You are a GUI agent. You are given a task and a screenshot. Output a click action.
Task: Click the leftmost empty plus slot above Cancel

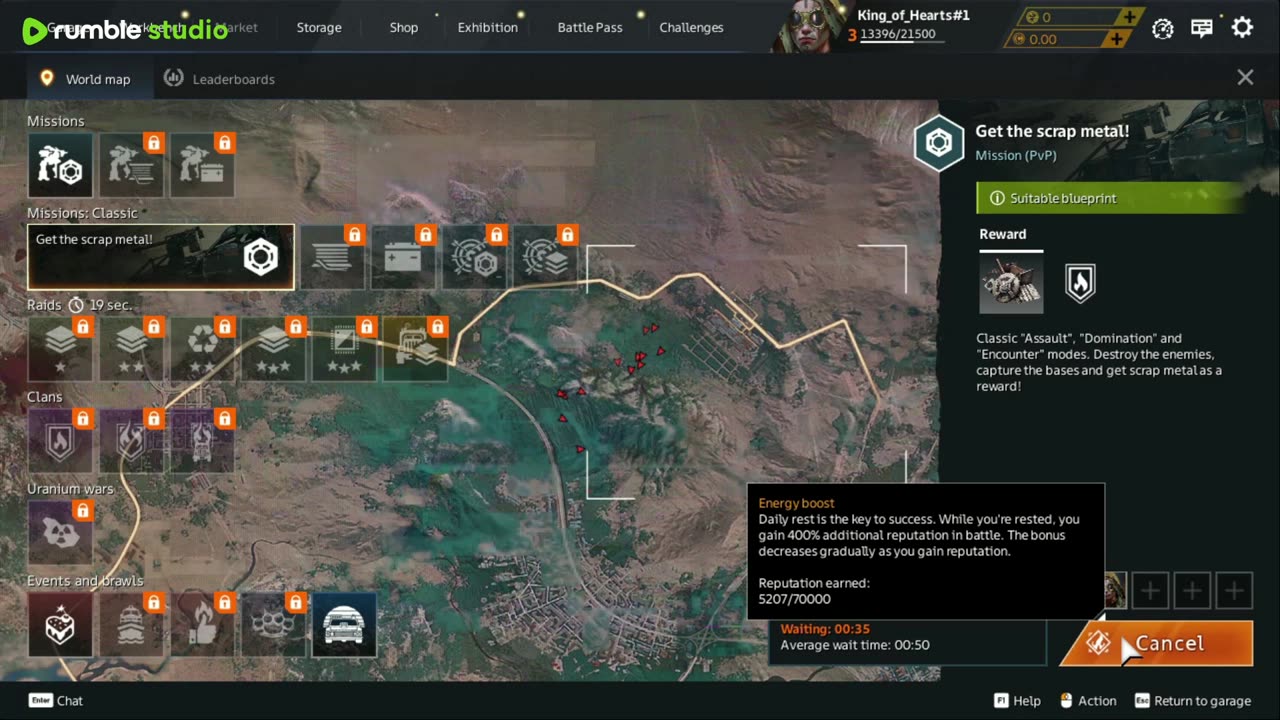1150,591
